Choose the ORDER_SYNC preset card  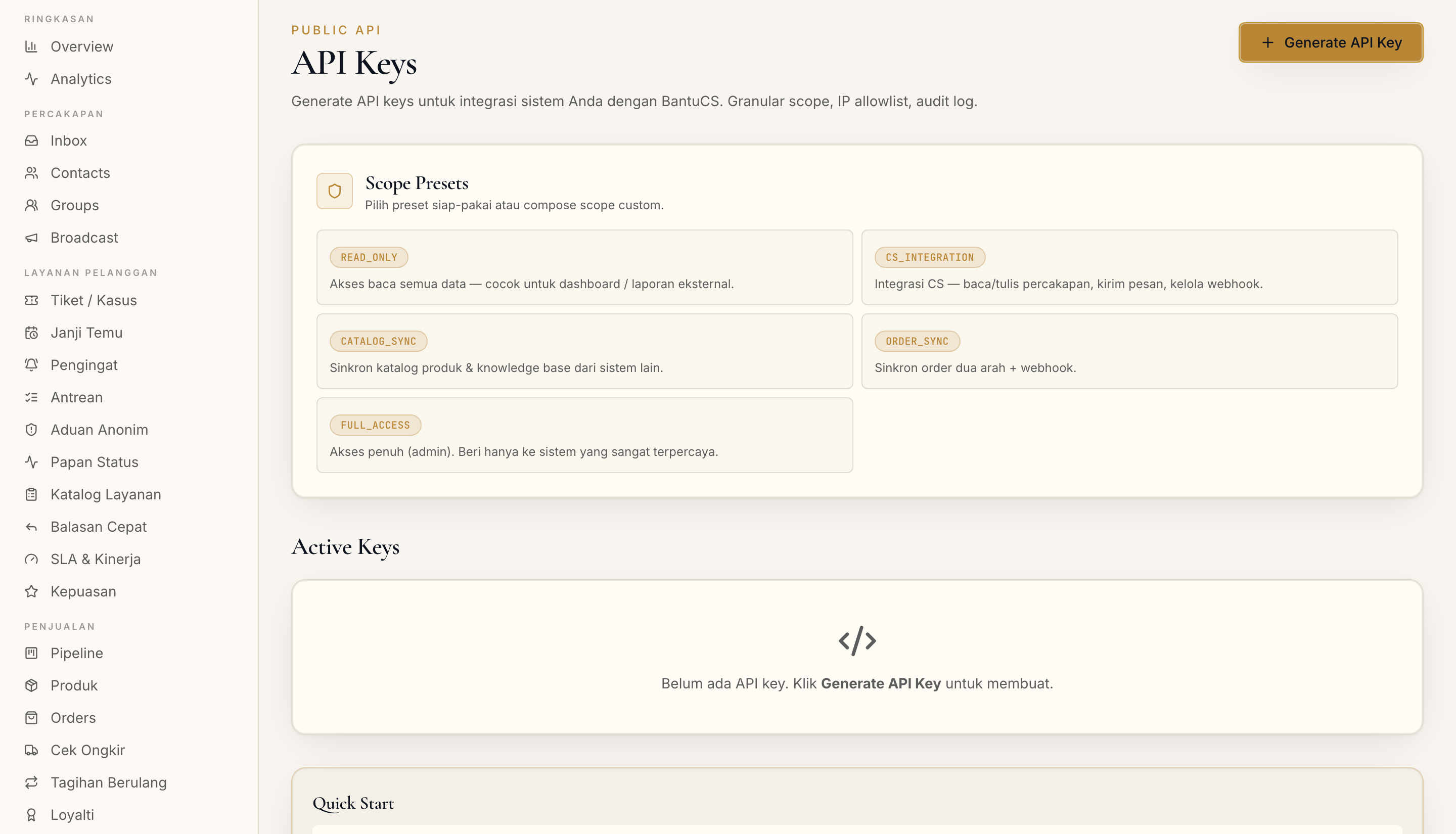[1129, 351]
